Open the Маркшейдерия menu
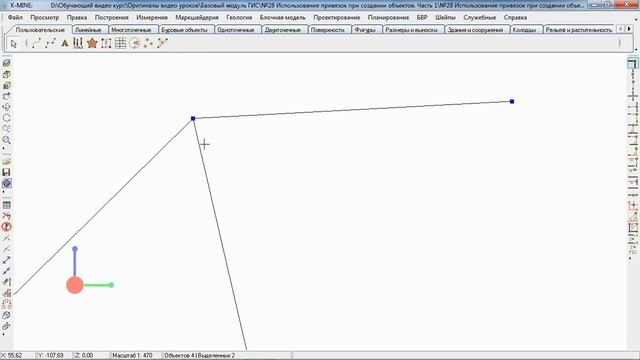640x360 pixels. [x=197, y=18]
